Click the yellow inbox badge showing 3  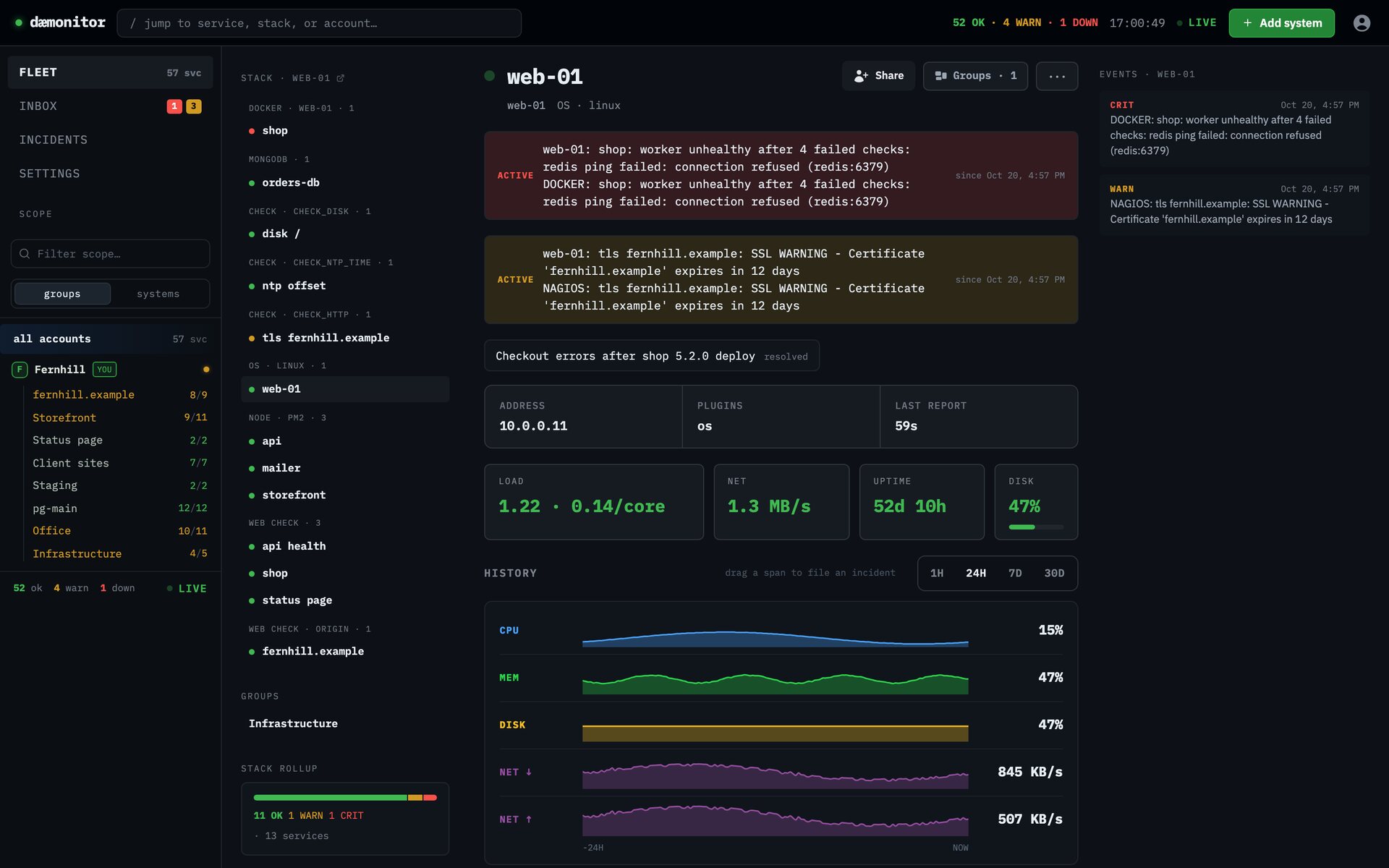[193, 106]
